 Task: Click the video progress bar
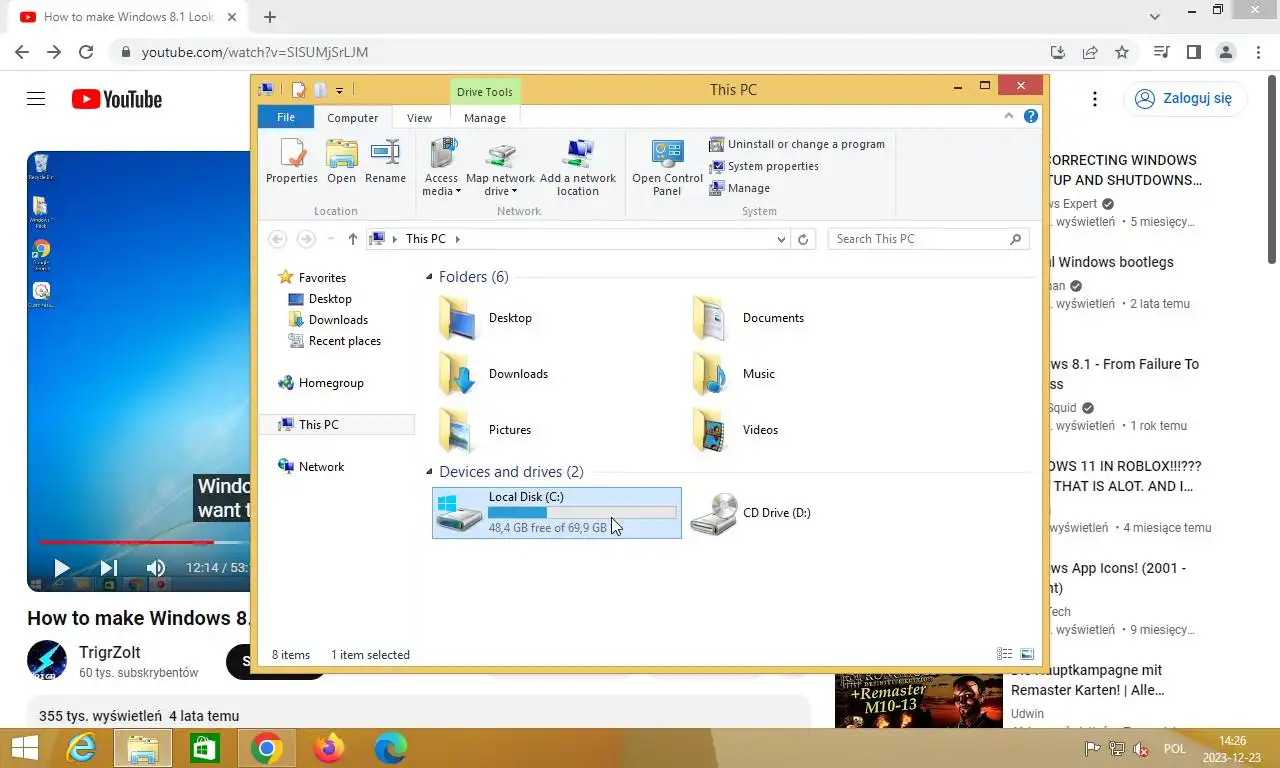144,542
